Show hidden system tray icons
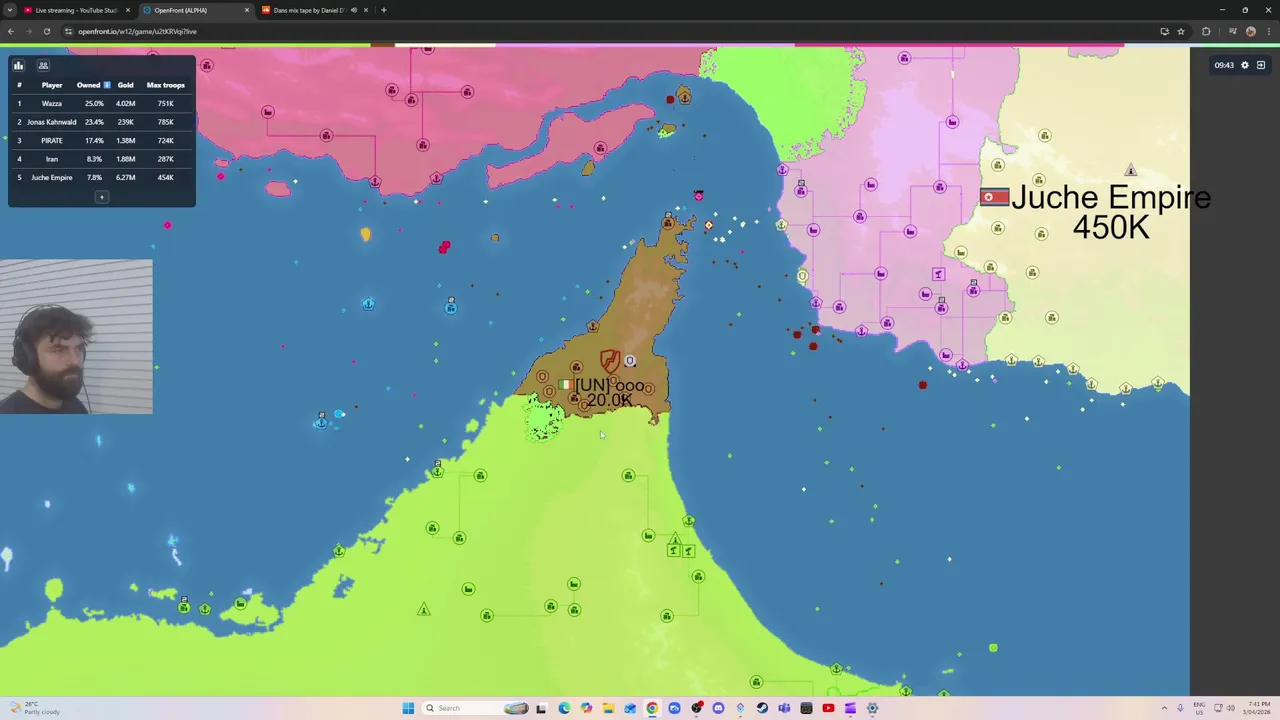Screen dimensions: 1280x720 [1164, 708]
